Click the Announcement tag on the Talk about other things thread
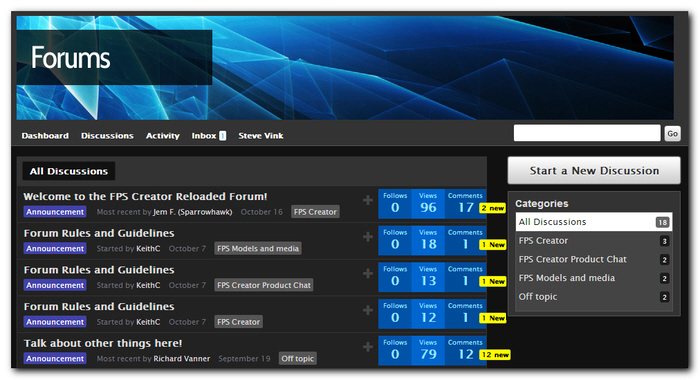700x380 pixels. point(55,358)
